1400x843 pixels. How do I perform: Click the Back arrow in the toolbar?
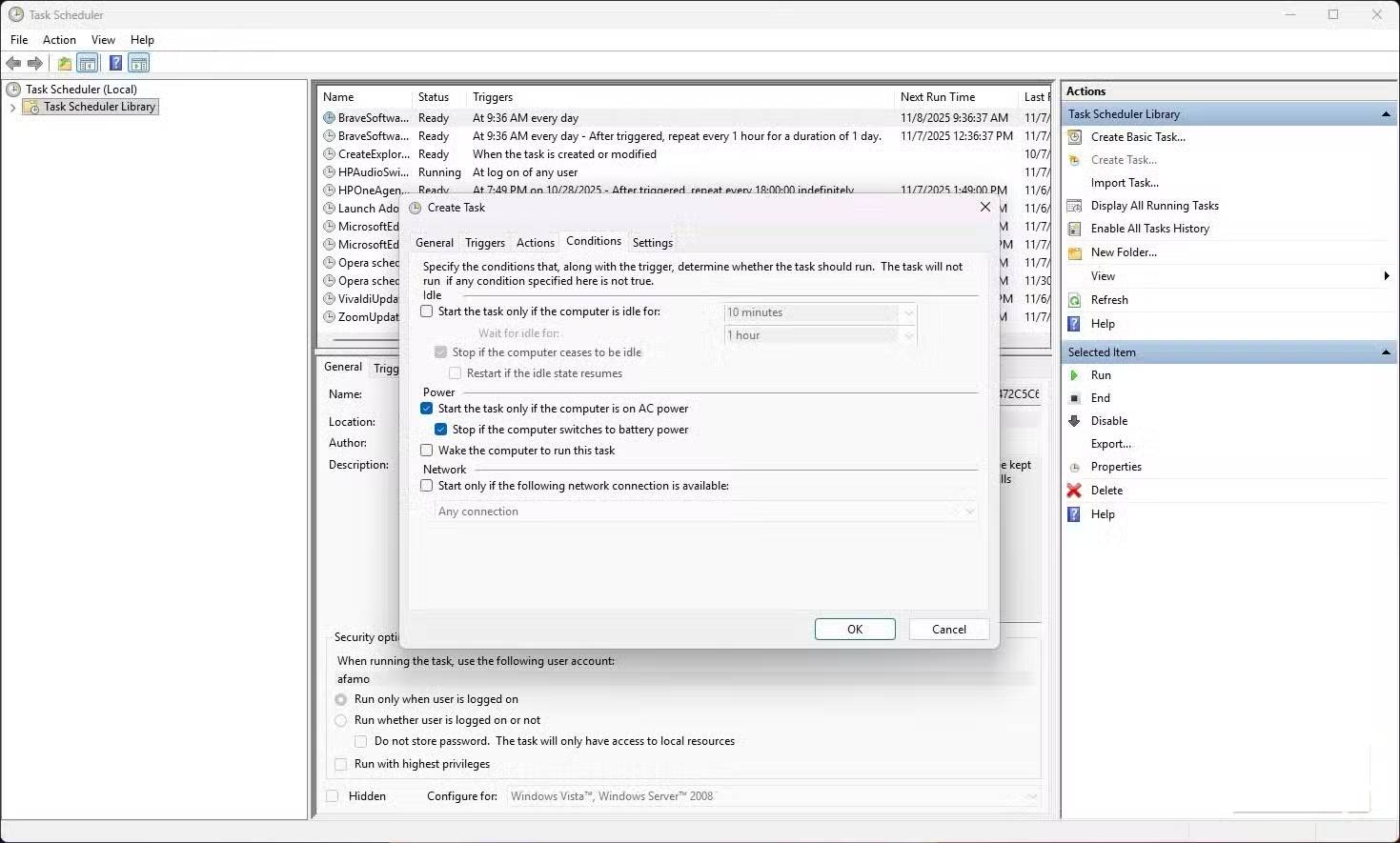(x=13, y=64)
